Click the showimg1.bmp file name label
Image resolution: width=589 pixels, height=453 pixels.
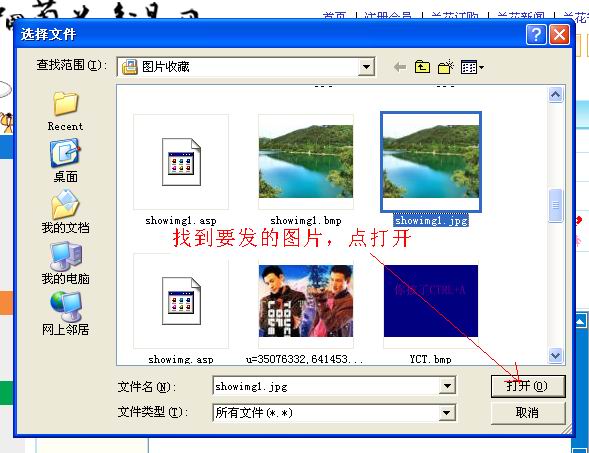point(306,220)
